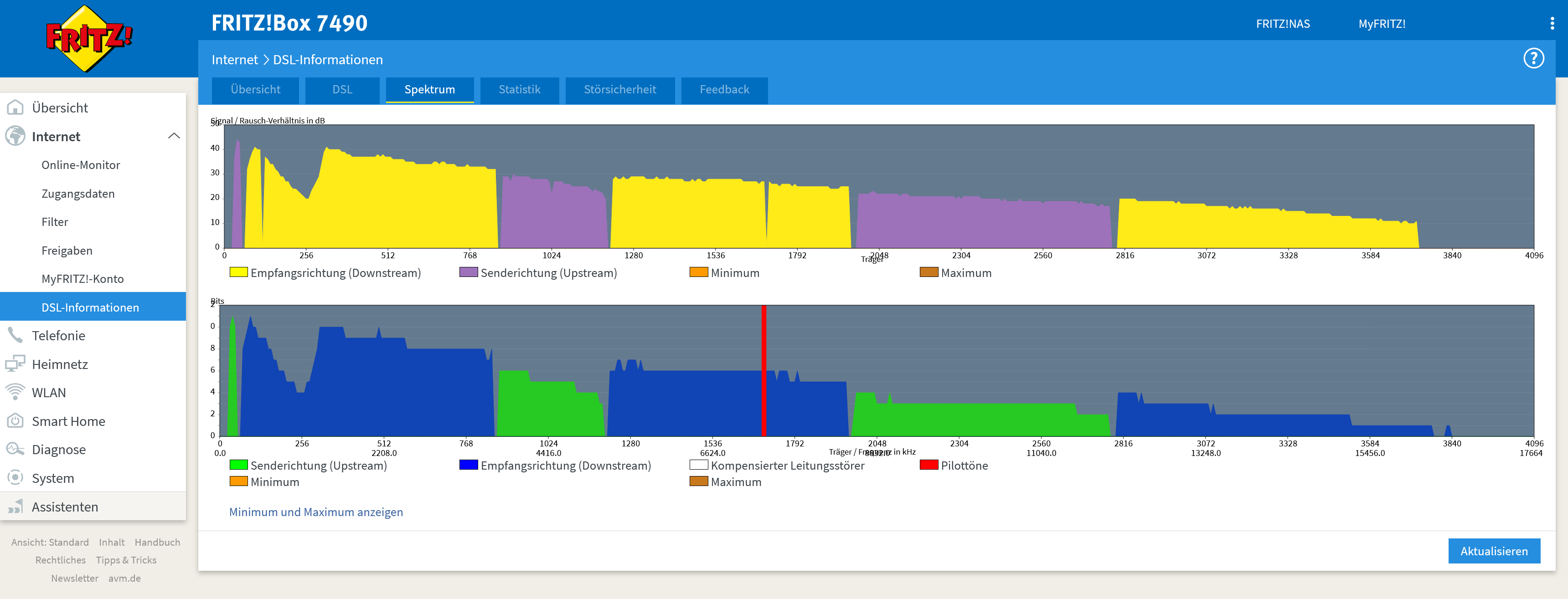Click the Telefonie phone icon
The height and width of the screenshot is (599, 1568).
click(15, 335)
